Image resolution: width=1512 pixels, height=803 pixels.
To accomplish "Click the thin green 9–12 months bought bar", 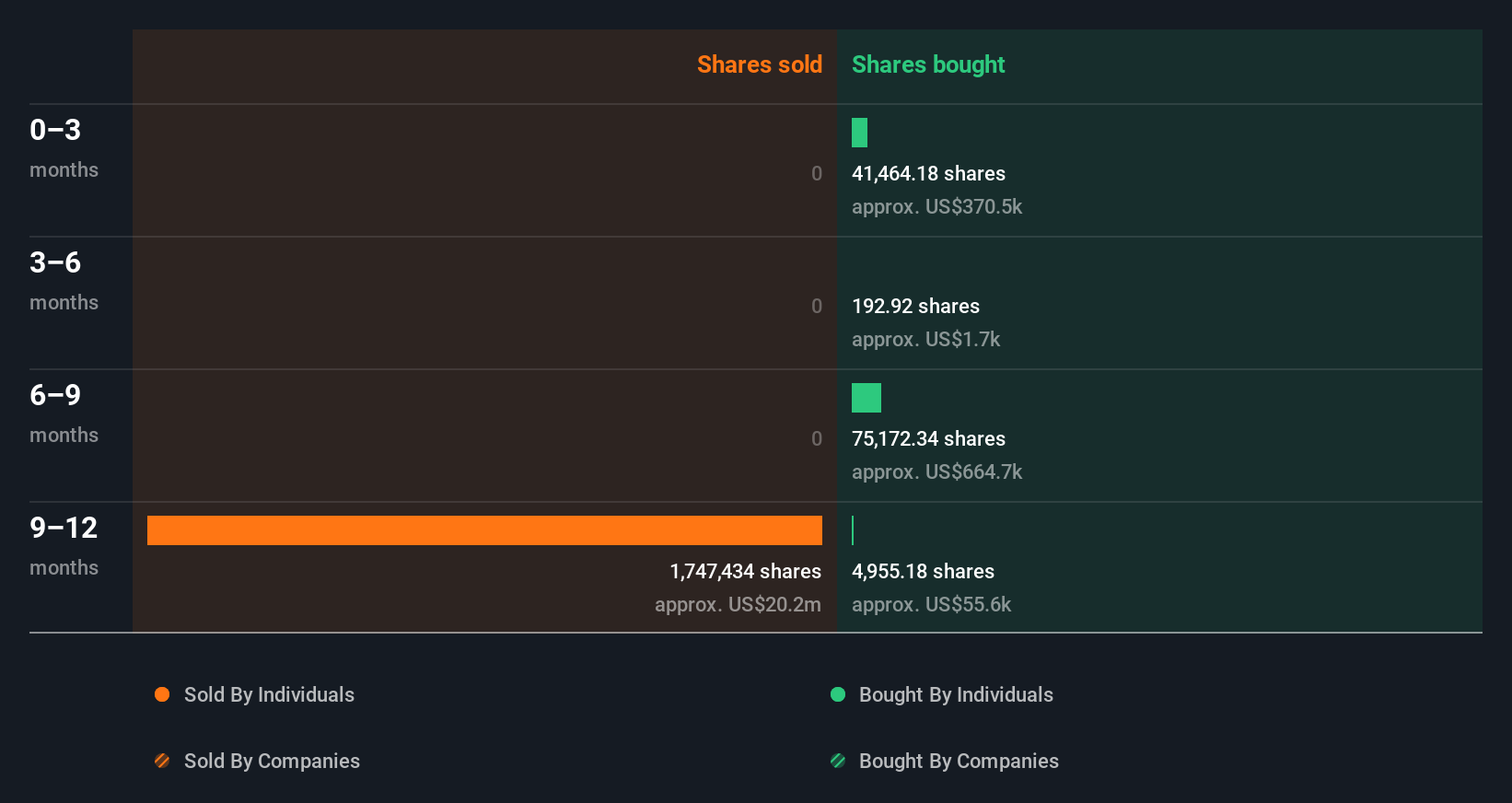I will [853, 530].
